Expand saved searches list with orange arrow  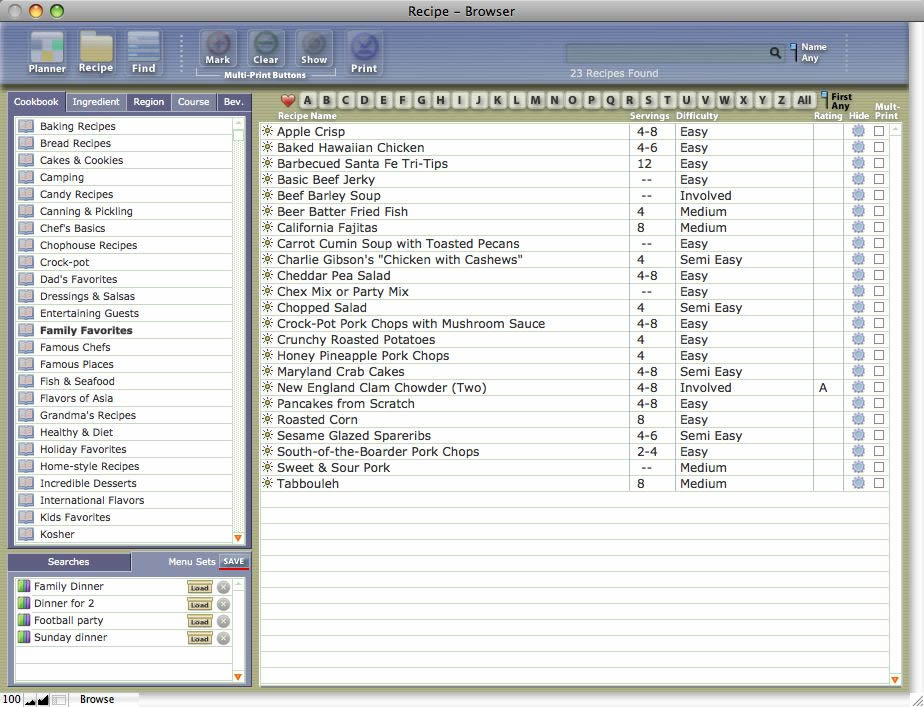point(238,677)
